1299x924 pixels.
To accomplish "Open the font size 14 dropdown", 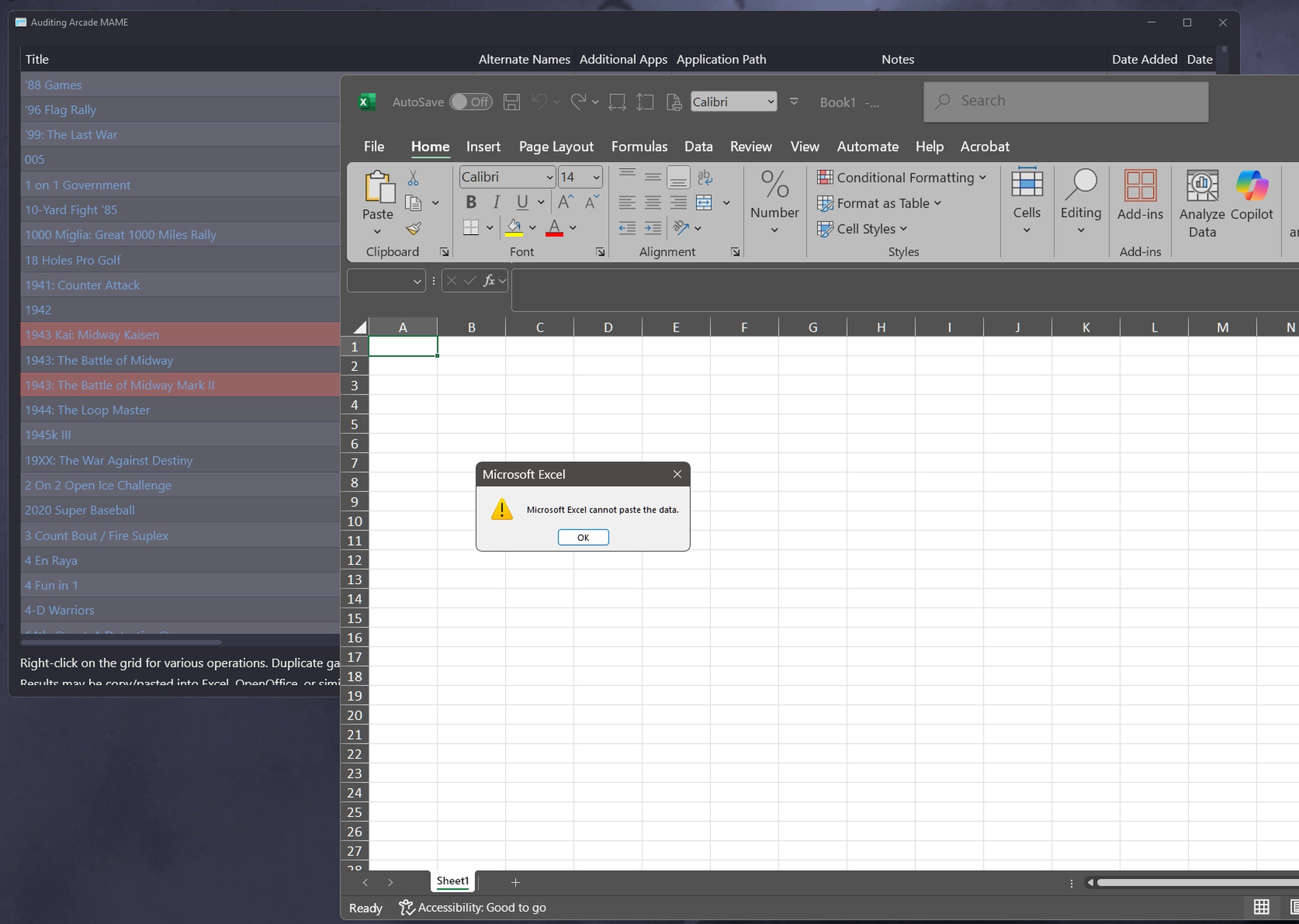I will click(596, 177).
